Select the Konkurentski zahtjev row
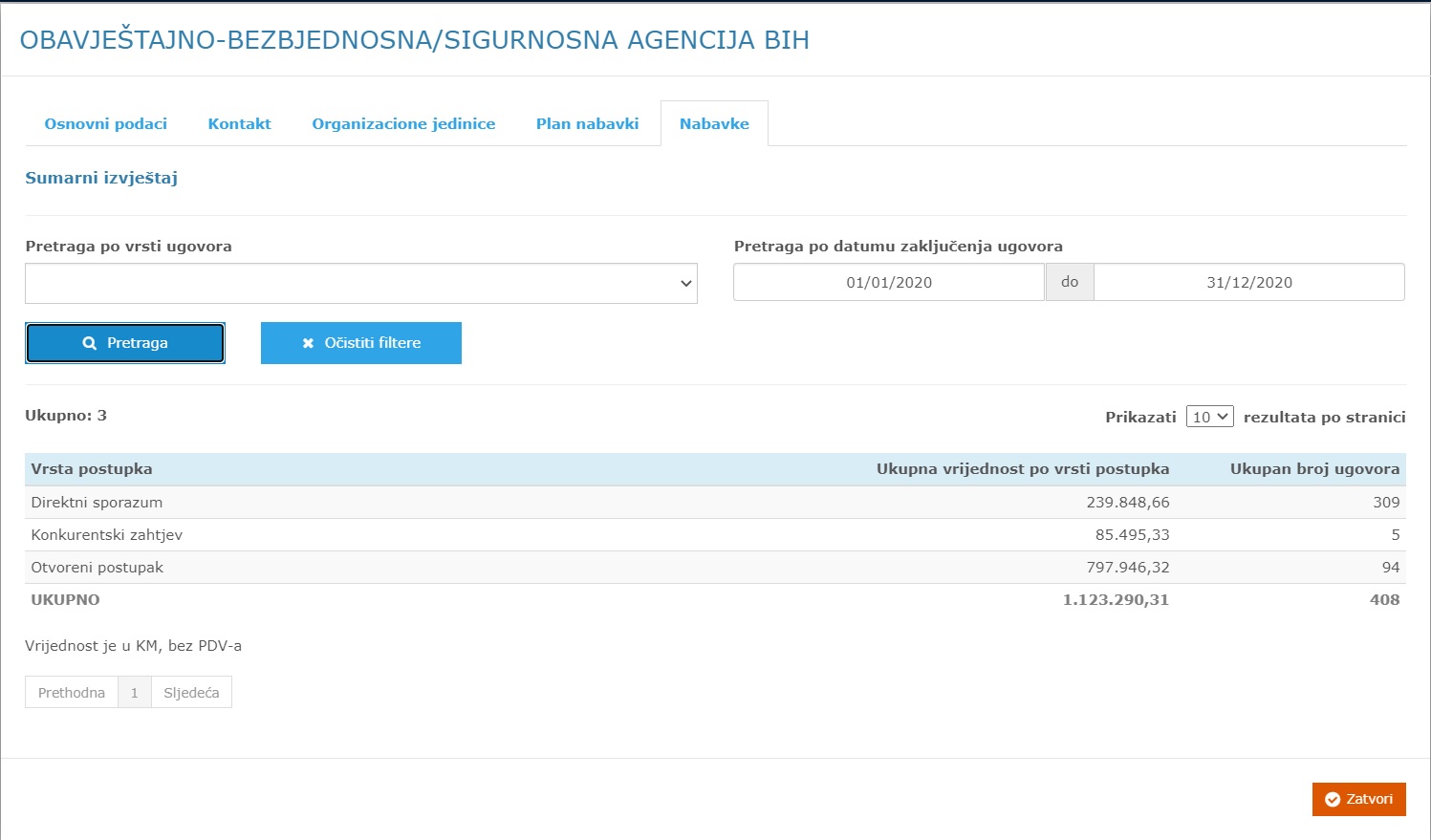The image size is (1431, 840). click(x=715, y=535)
